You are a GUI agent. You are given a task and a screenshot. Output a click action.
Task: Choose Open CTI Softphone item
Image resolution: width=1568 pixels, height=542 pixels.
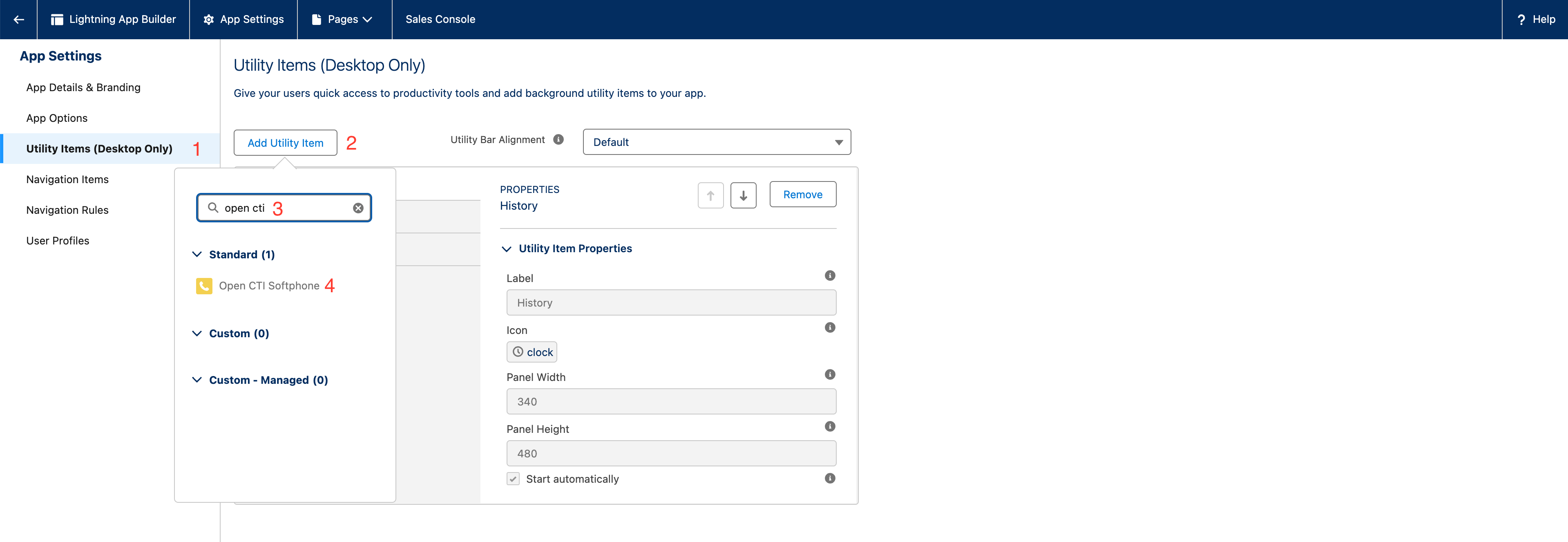269,286
